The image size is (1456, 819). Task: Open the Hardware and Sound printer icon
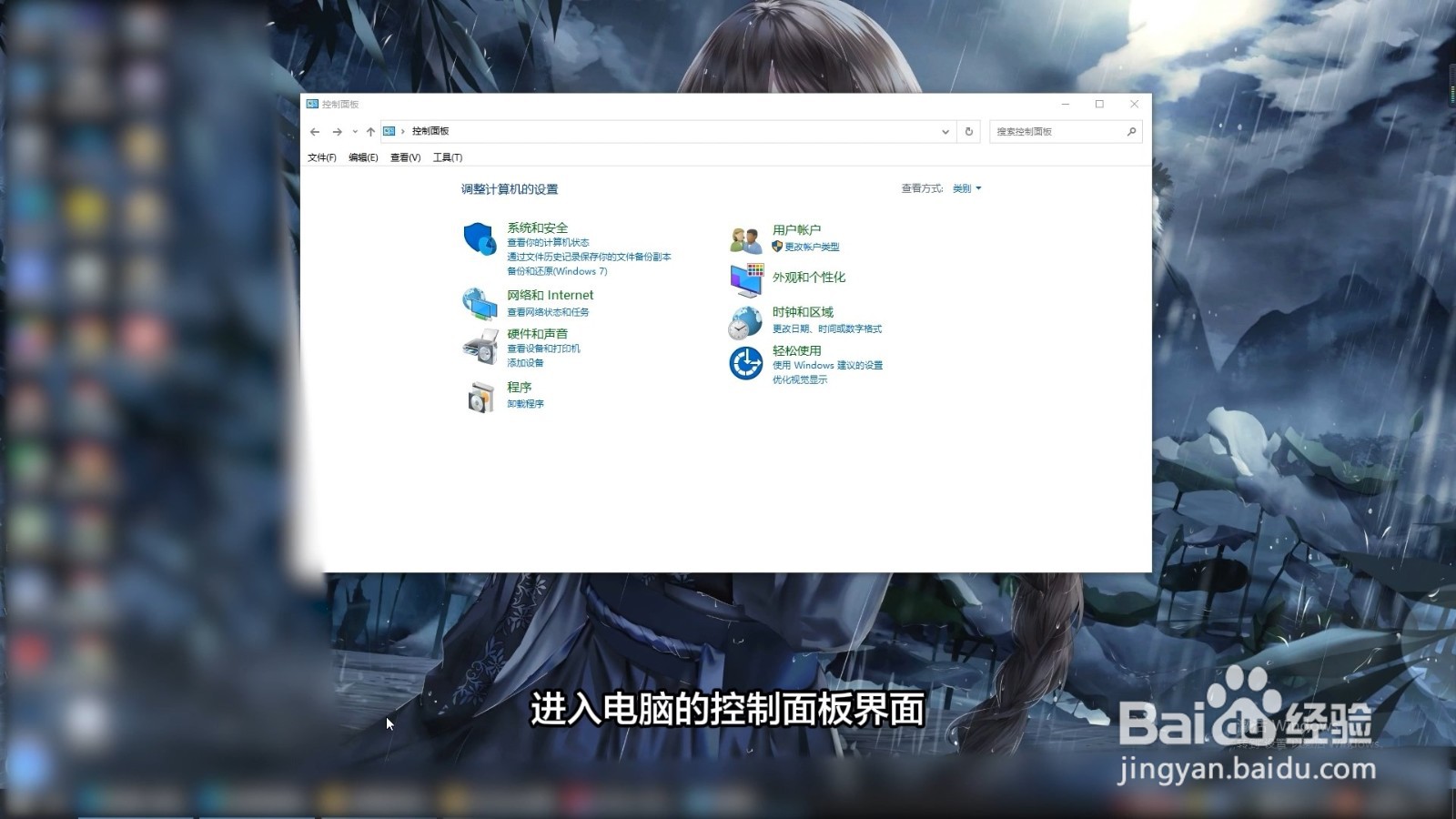(480, 347)
